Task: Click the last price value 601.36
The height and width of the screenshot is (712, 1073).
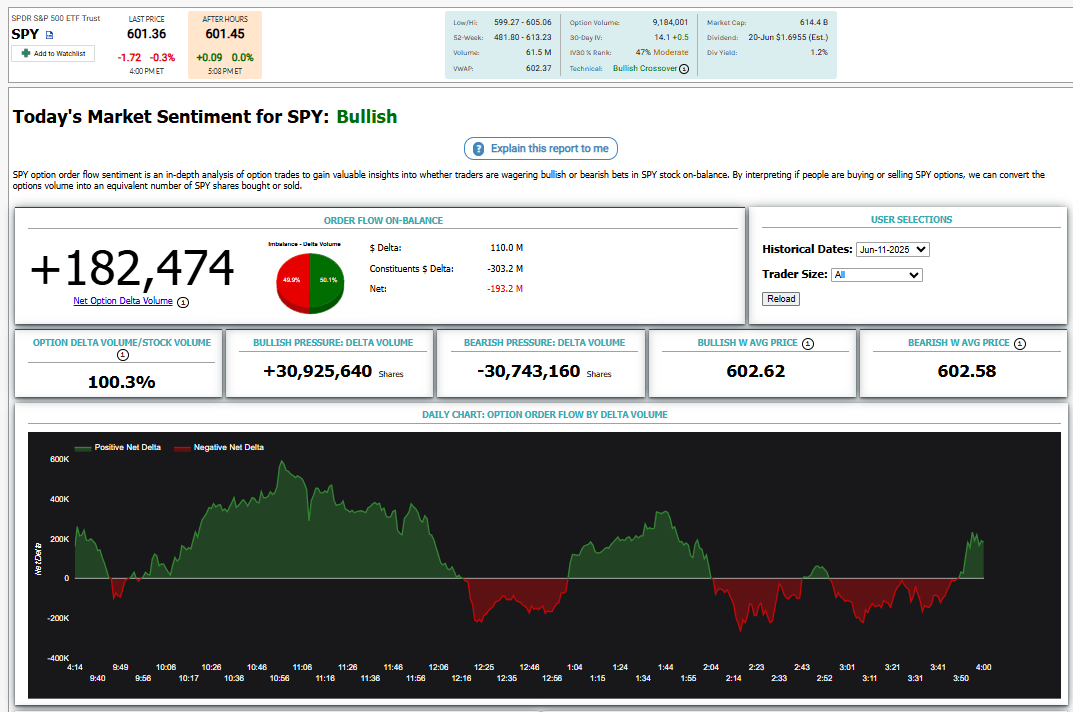Action: click(x=146, y=34)
